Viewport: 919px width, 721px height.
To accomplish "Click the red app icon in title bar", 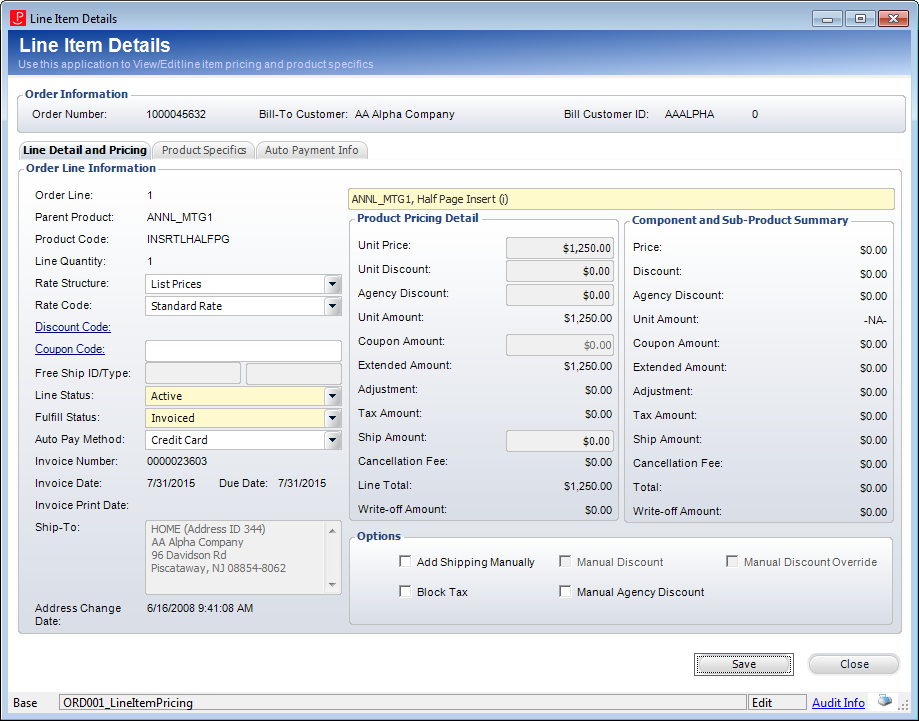I will (18, 18).
